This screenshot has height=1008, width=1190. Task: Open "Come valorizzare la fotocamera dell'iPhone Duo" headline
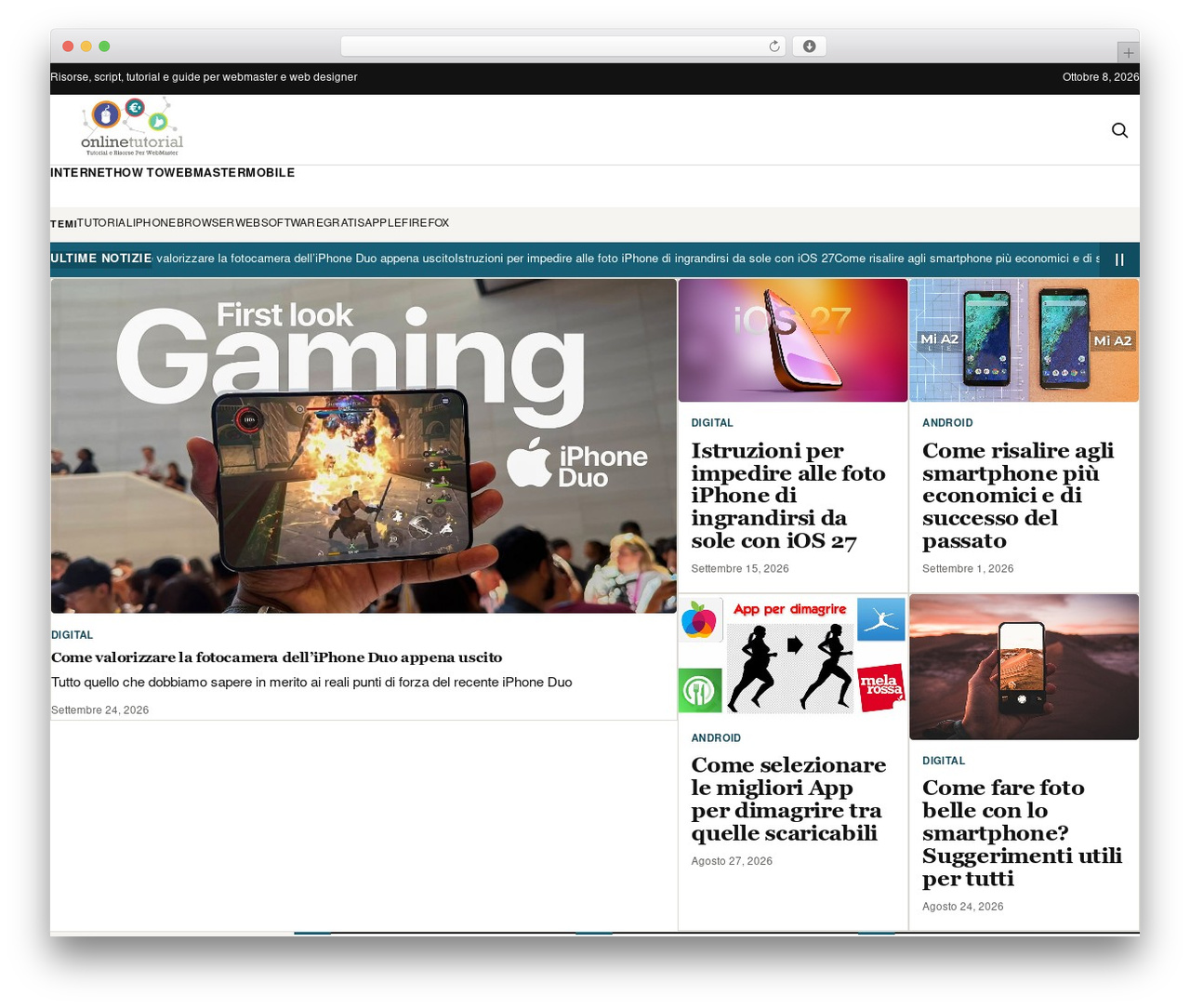pyautogui.click(x=276, y=657)
